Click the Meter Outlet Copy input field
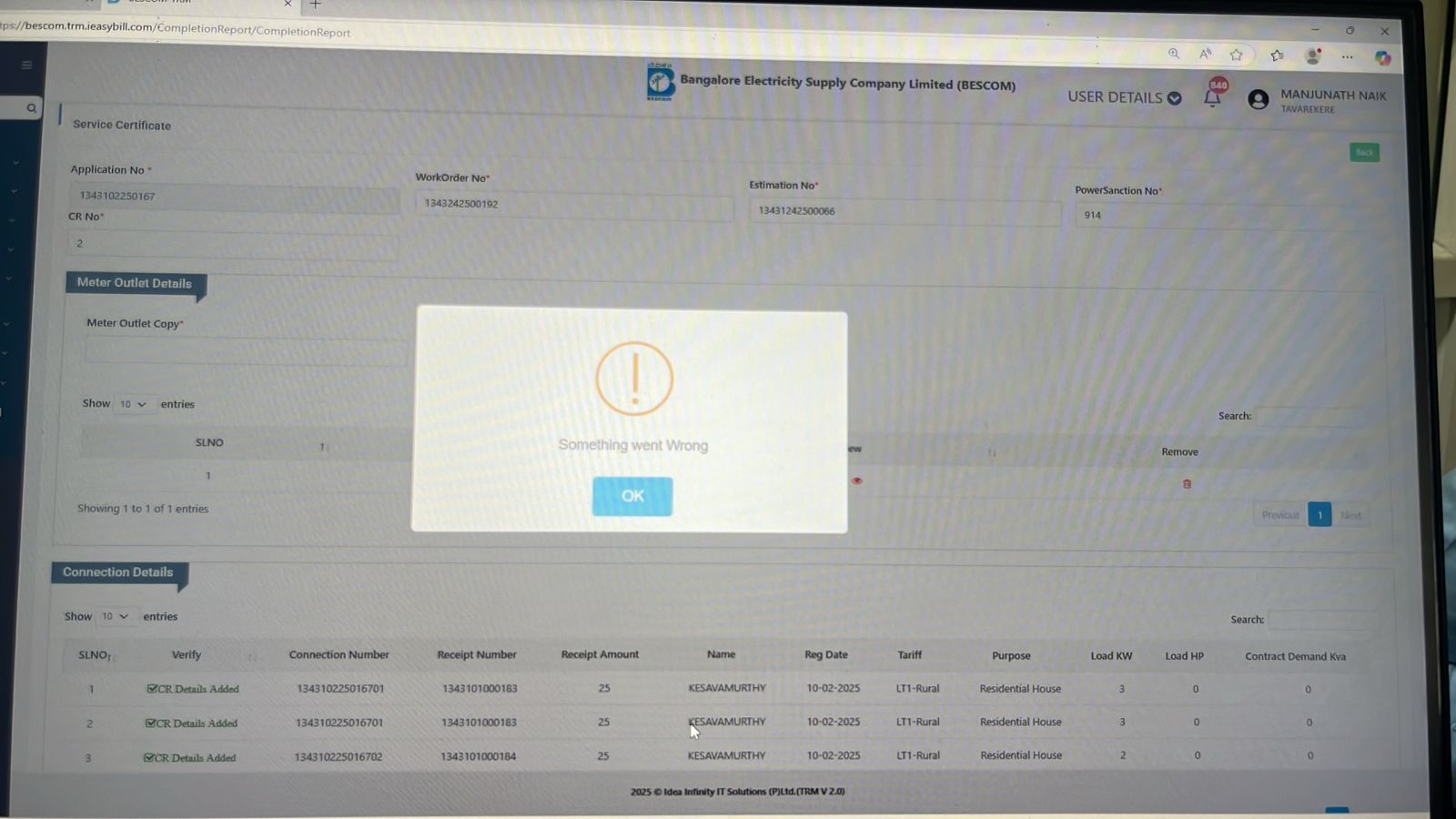 point(246,351)
